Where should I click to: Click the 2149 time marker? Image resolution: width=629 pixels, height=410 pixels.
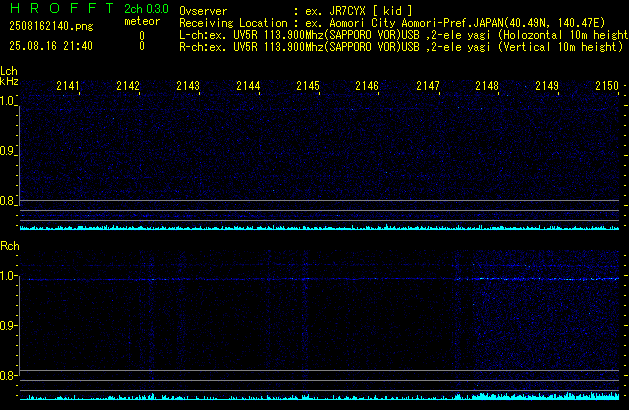click(547, 86)
